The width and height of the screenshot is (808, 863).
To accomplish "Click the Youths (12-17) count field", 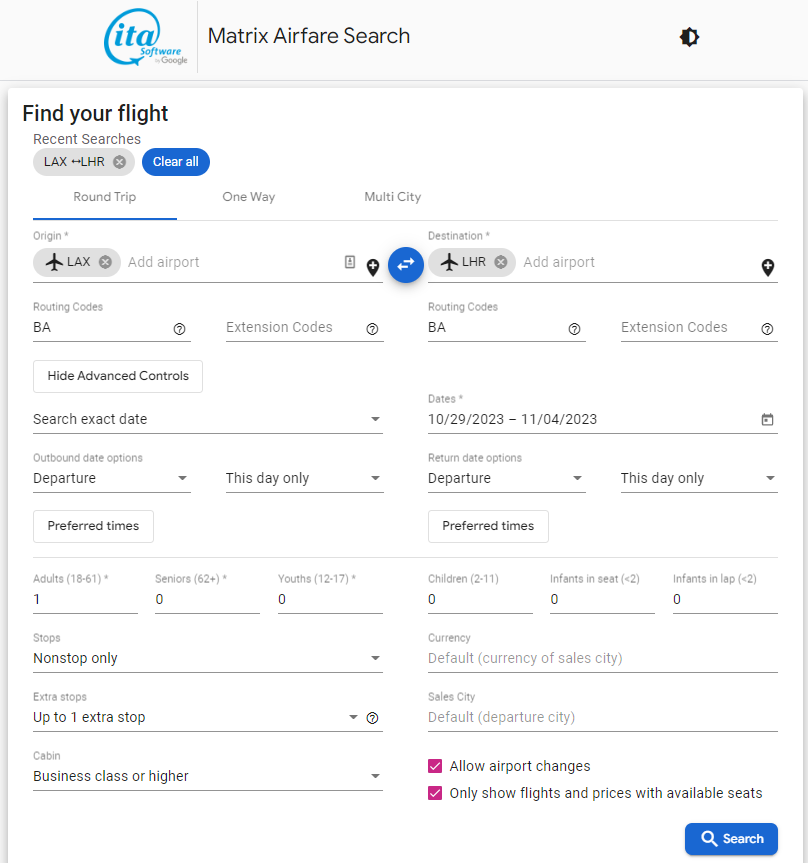I will (330, 599).
